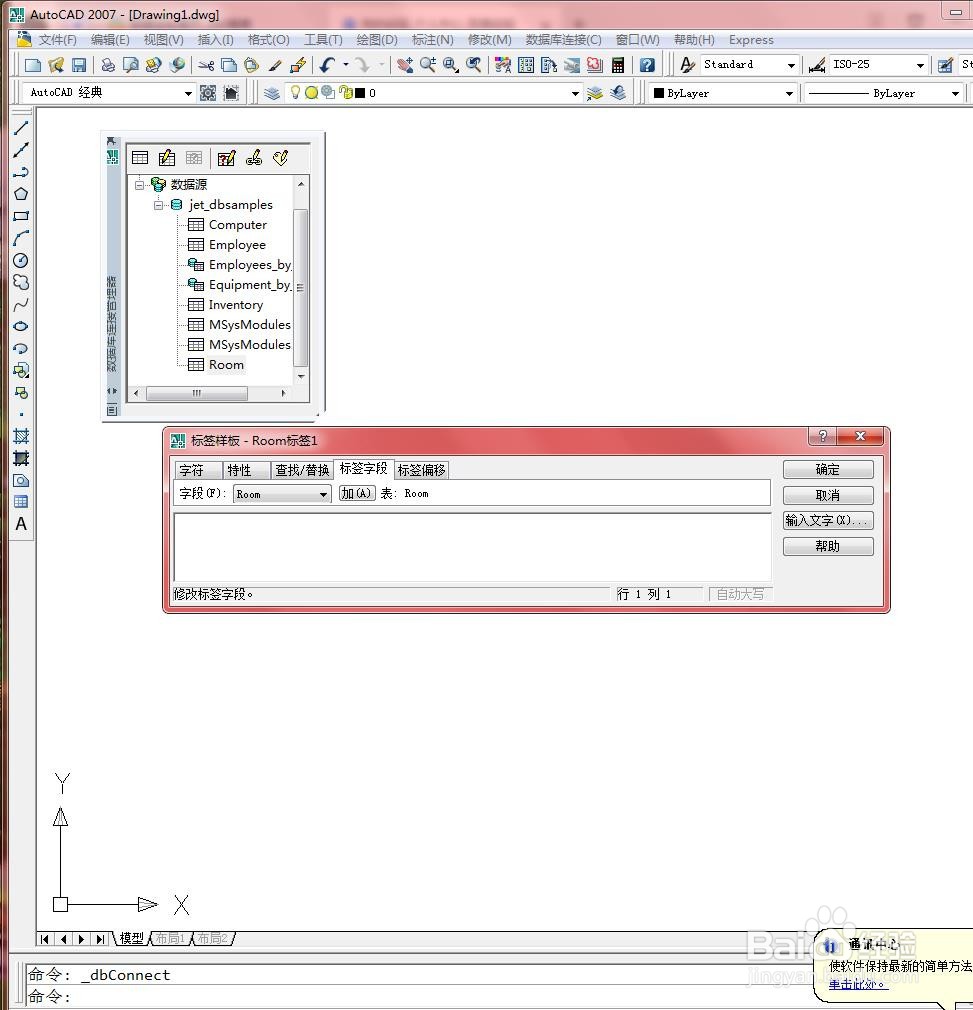Image resolution: width=973 pixels, height=1010 pixels.
Task: Click New Label Template icon in dbConnect
Action: click(280, 158)
